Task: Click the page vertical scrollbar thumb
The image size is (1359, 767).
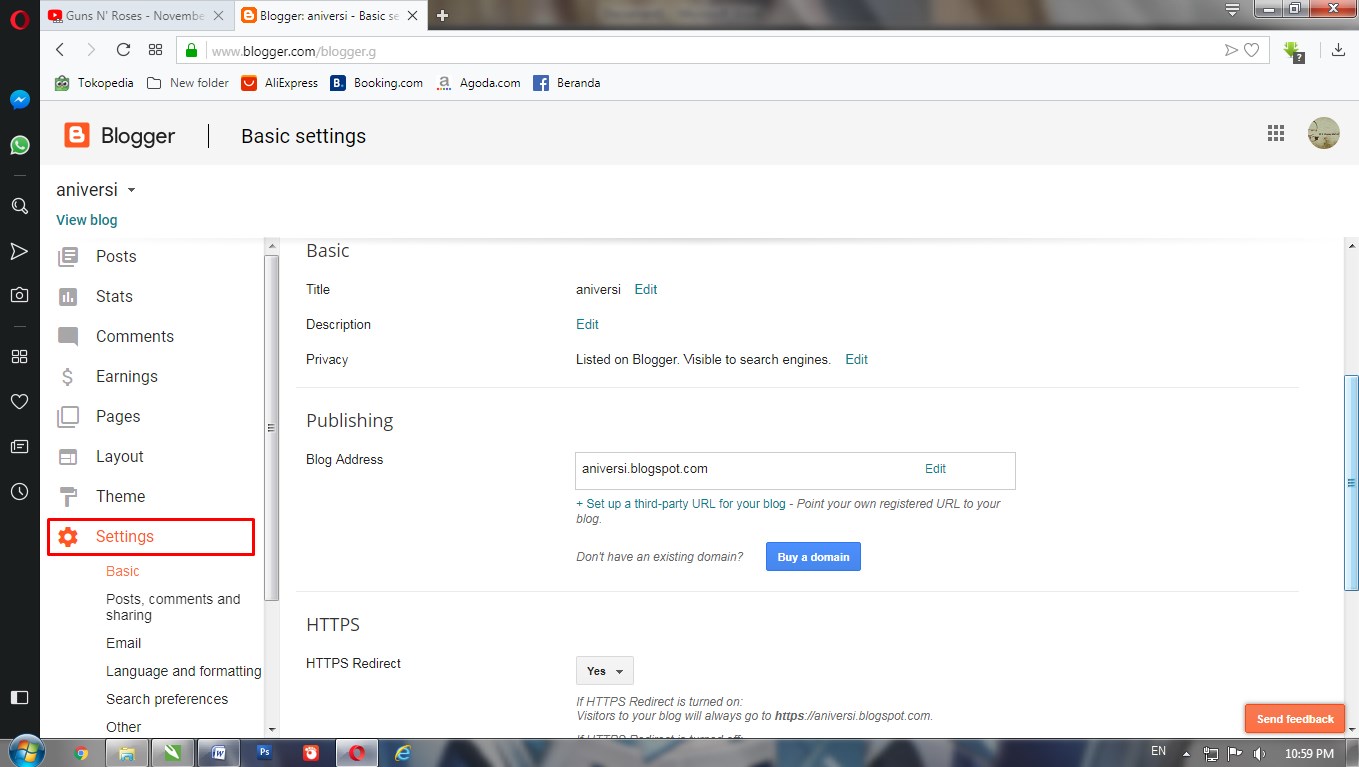Action: point(1351,483)
